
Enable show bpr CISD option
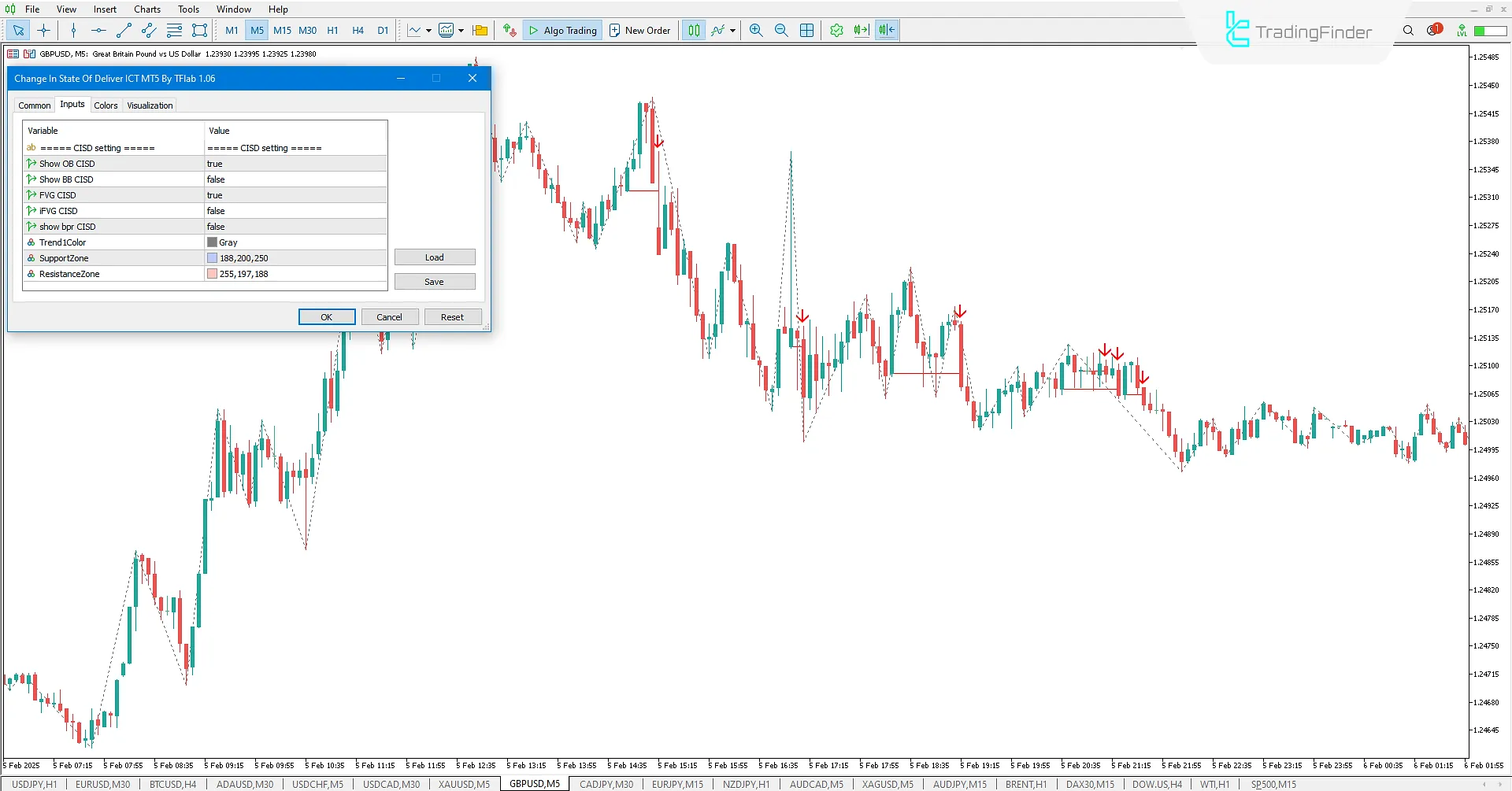[295, 226]
